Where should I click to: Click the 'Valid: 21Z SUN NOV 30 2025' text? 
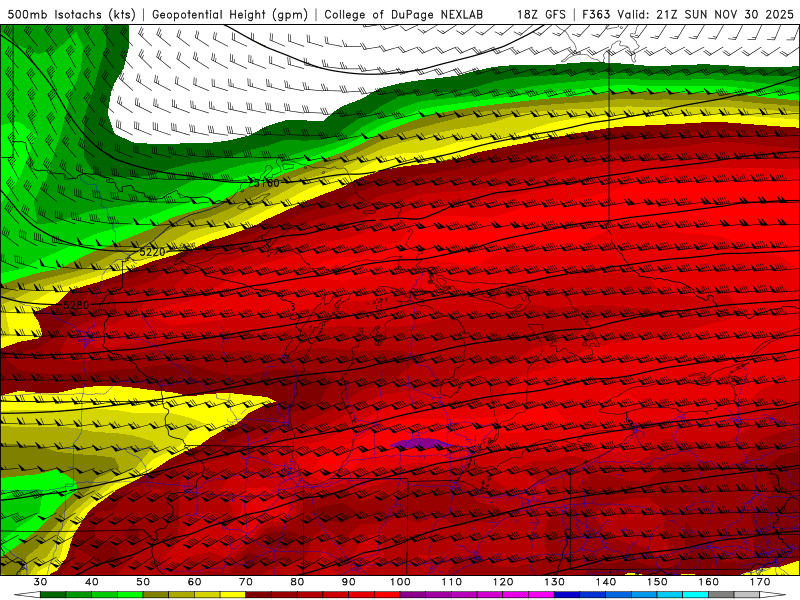(x=706, y=14)
